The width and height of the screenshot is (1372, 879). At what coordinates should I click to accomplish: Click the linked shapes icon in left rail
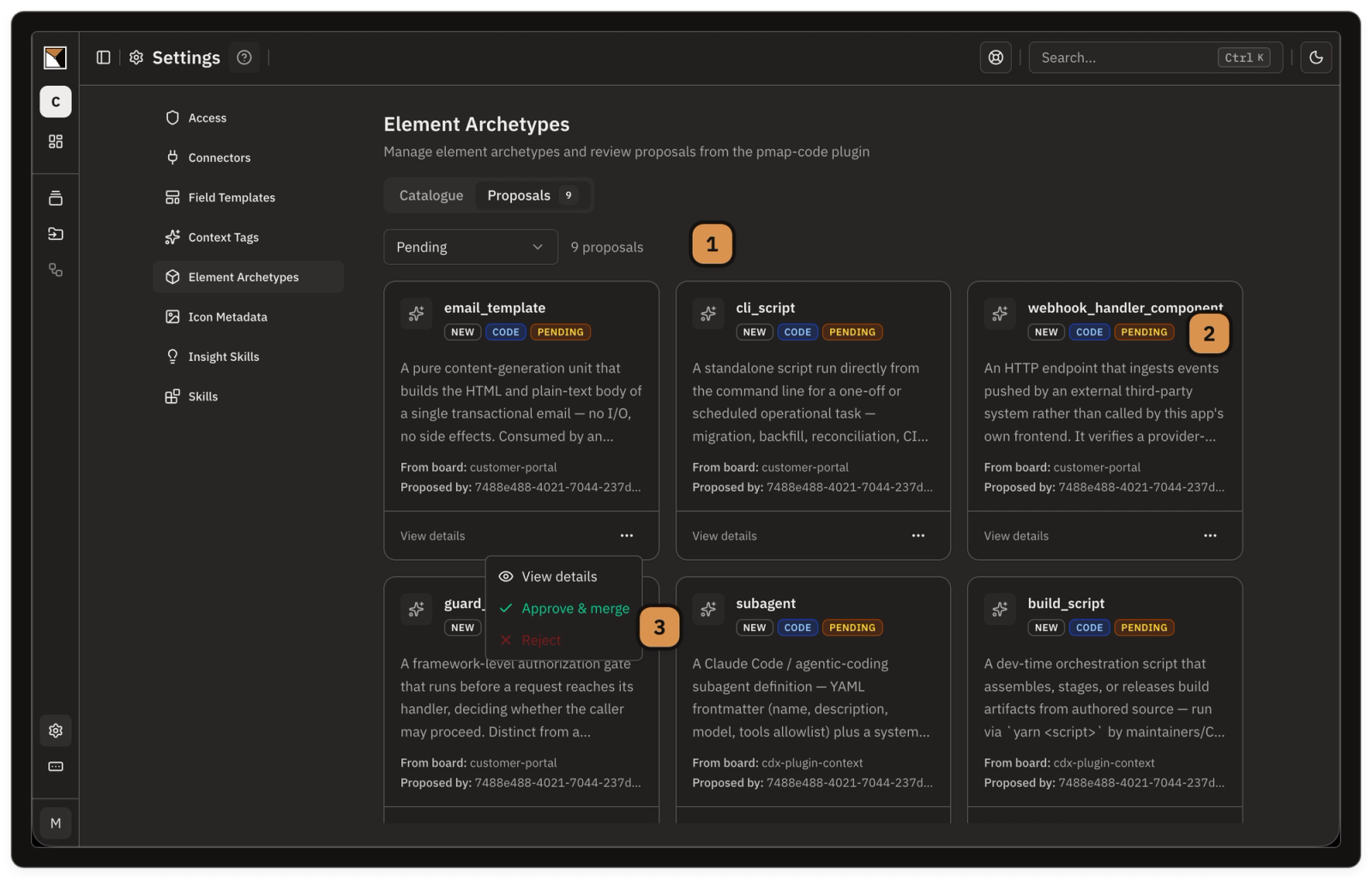56,270
